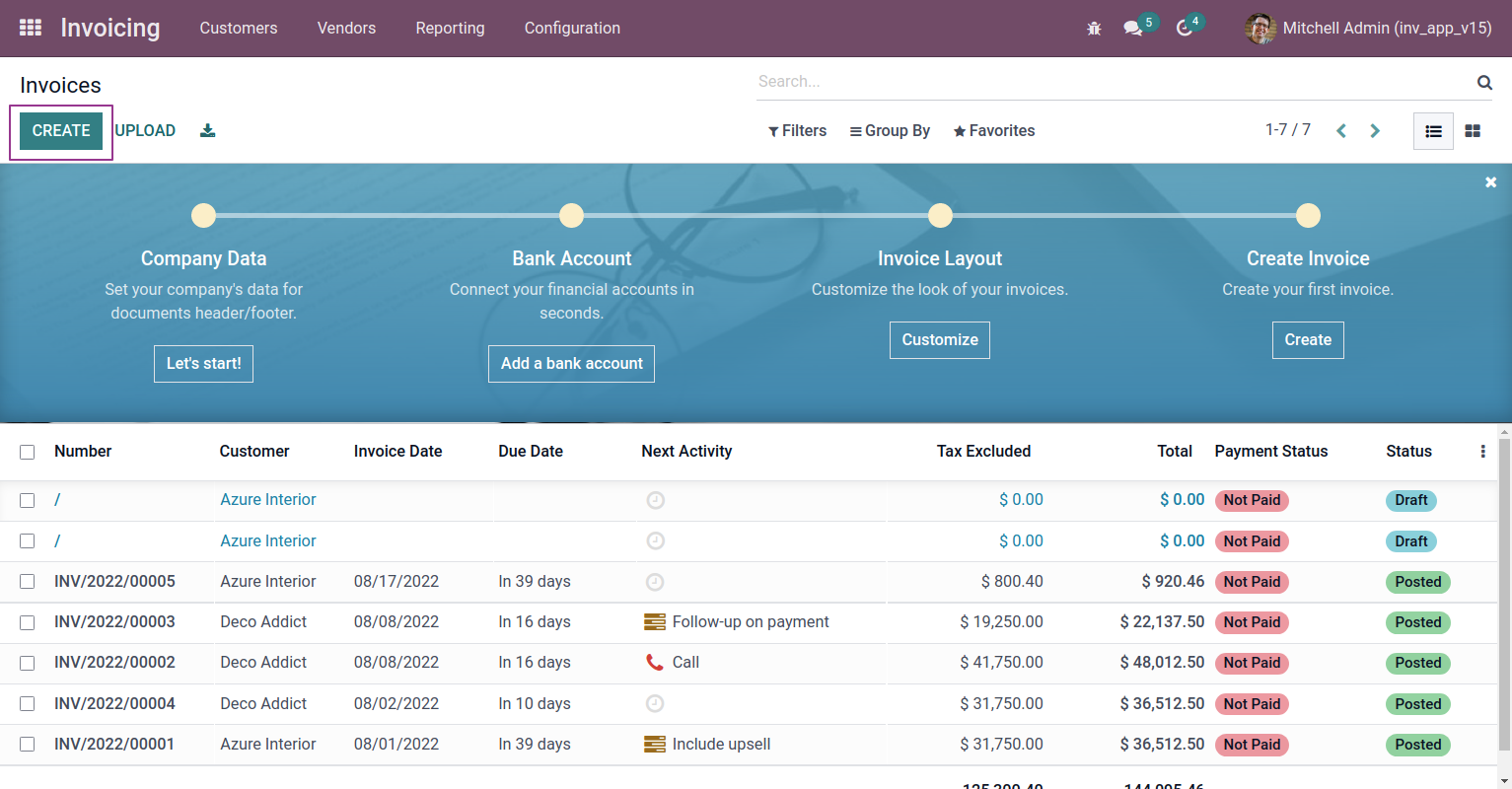Open the Configuration menu
1512x789 pixels.
click(x=572, y=29)
